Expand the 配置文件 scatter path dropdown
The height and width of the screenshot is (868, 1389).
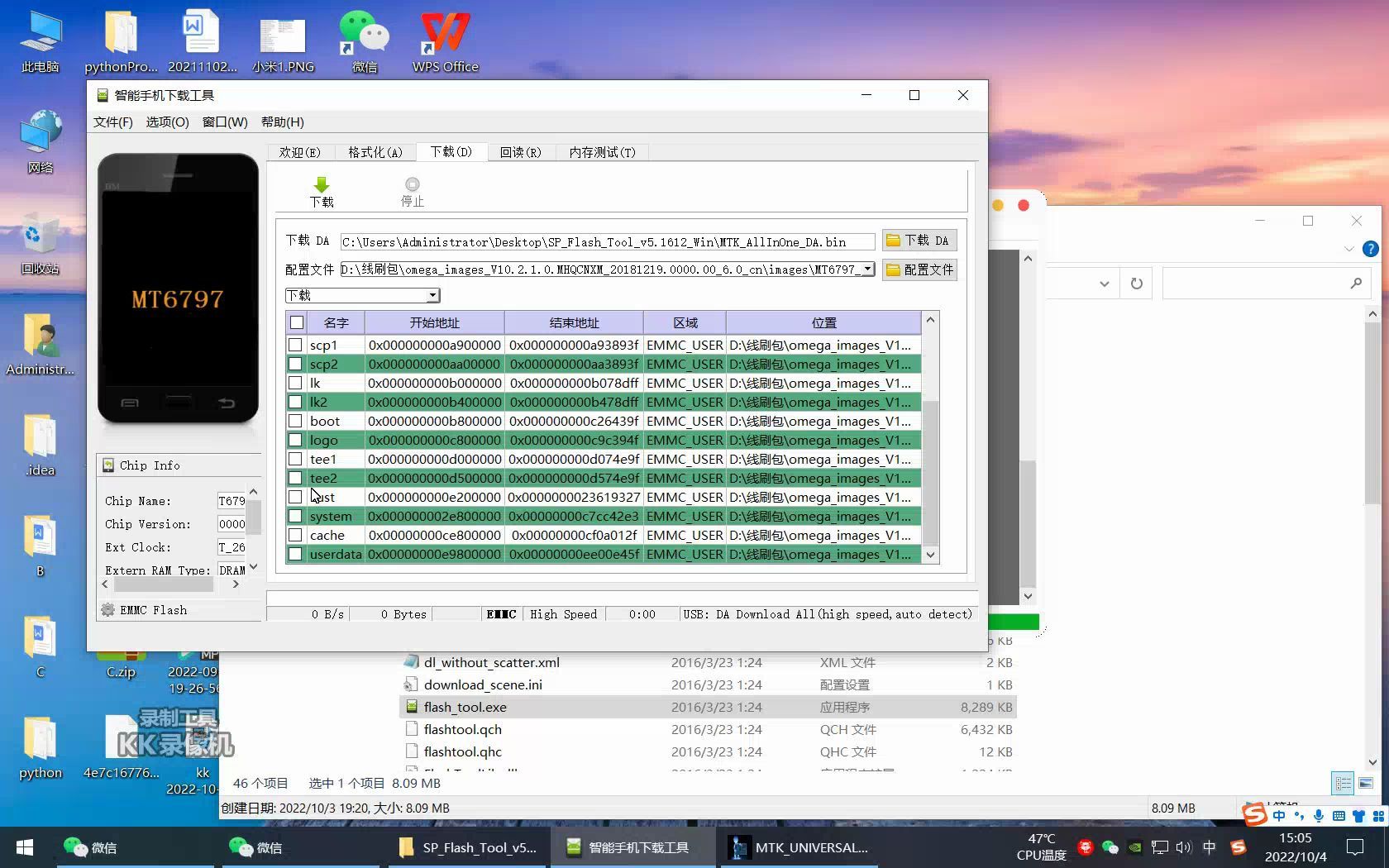[867, 269]
